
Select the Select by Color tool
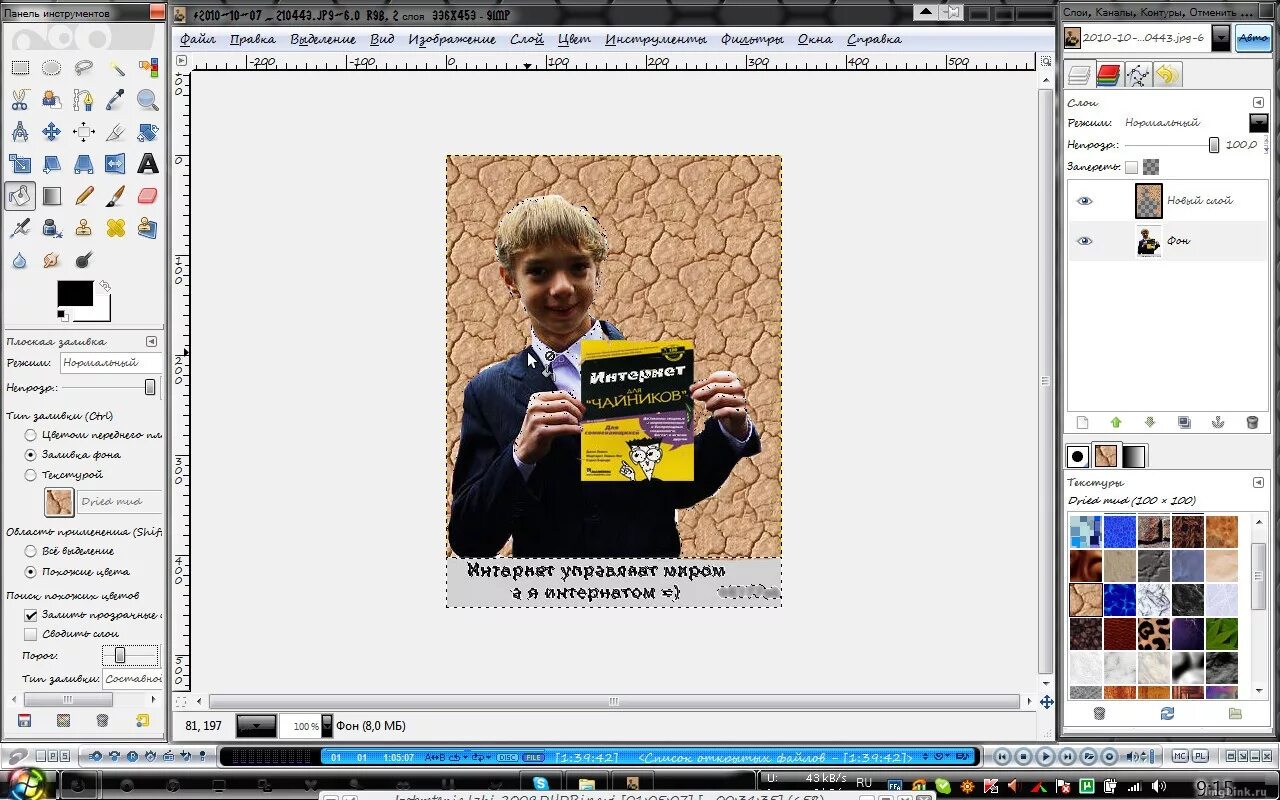(x=148, y=68)
